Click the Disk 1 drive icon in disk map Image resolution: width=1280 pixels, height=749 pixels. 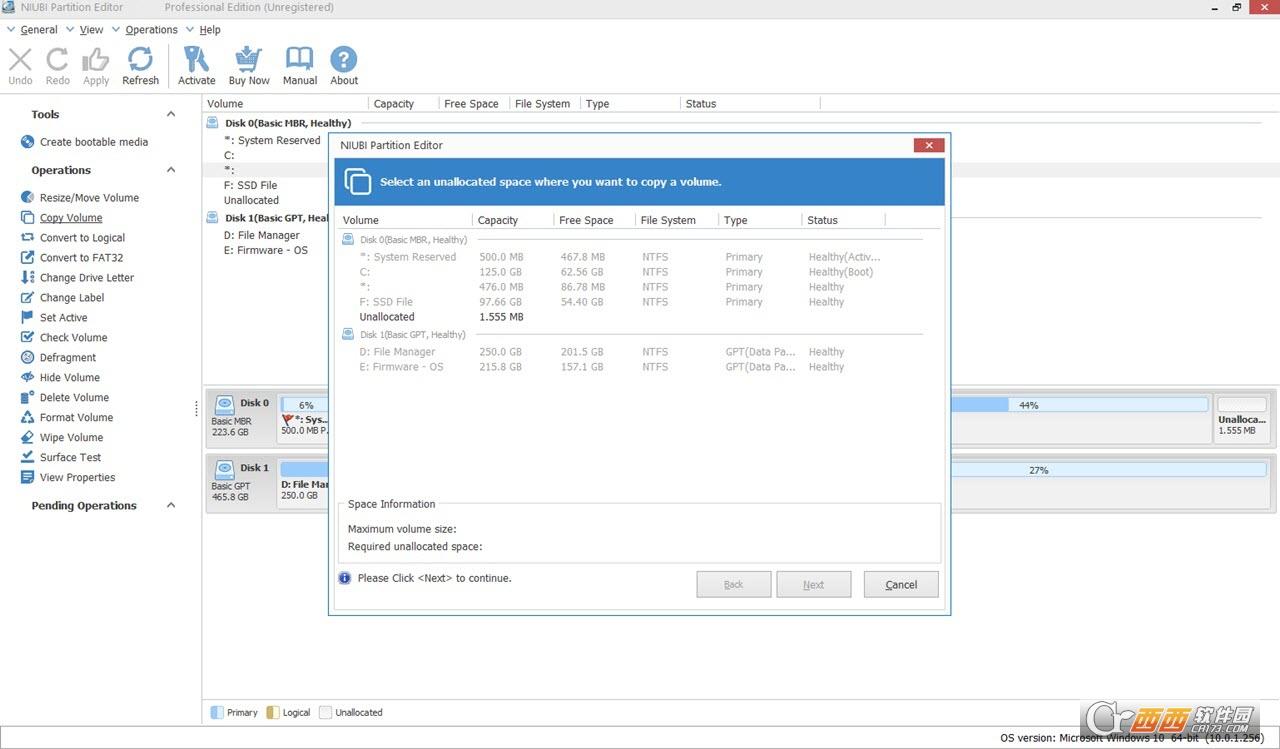coord(225,469)
